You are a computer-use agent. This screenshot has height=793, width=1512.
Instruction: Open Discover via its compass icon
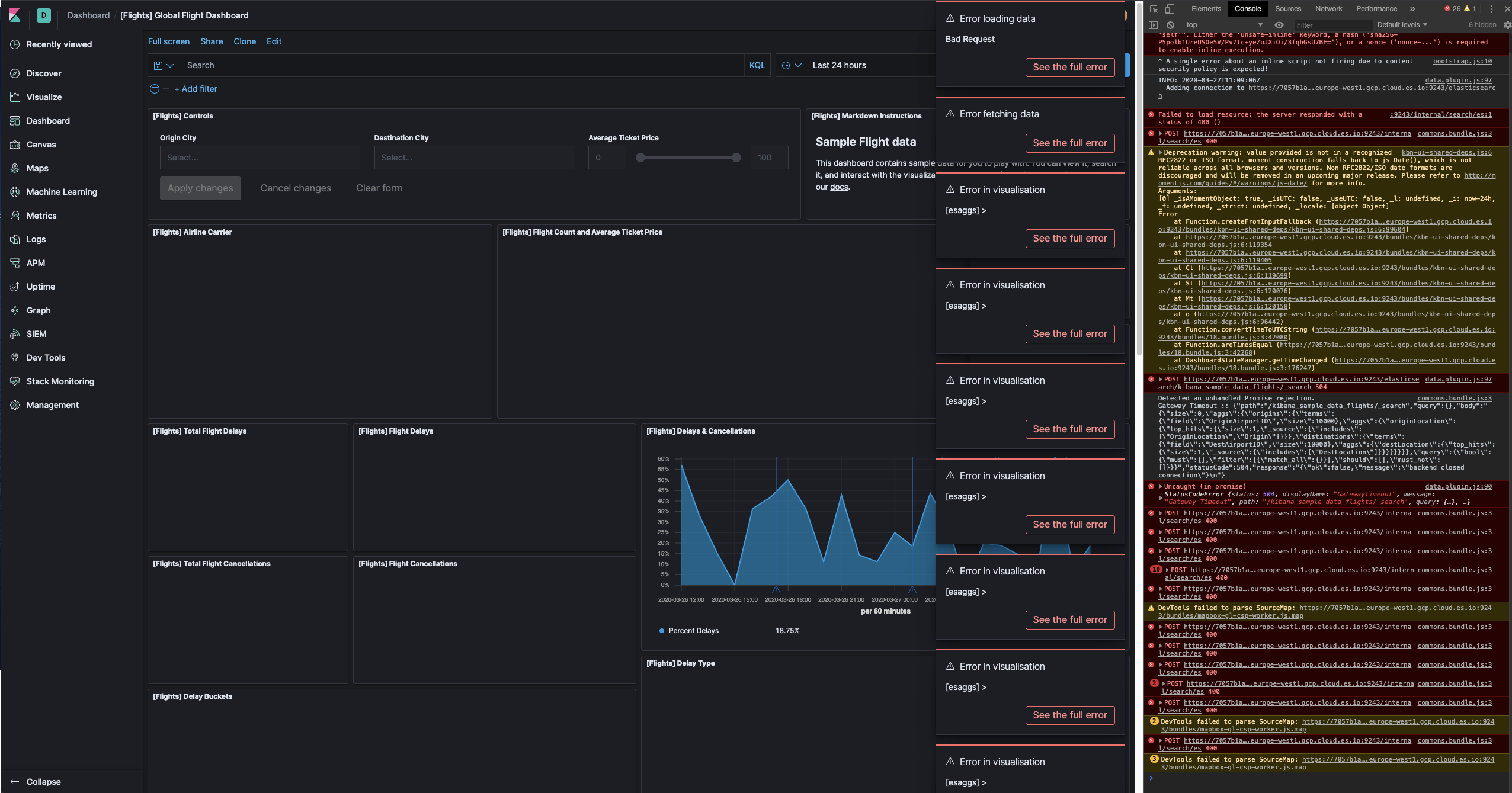[x=15, y=73]
